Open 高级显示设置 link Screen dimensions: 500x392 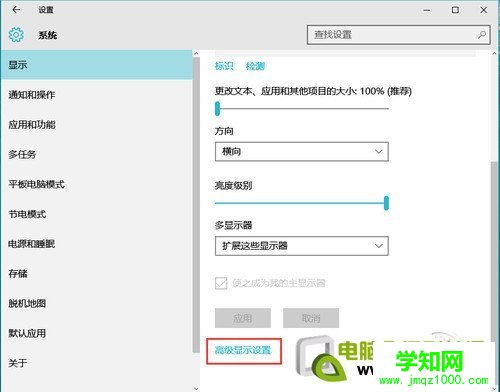(243, 350)
